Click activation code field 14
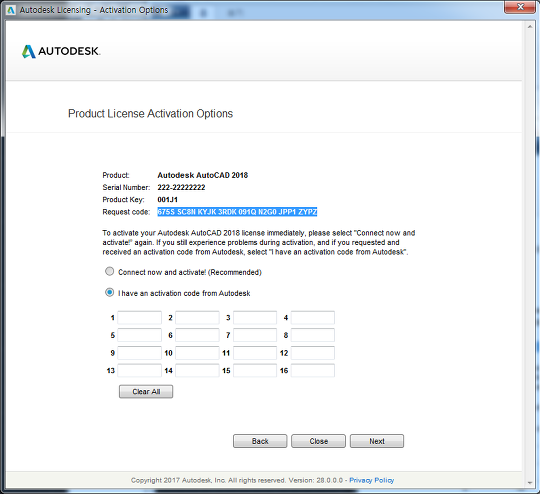Screen dimensions: 540x494 [x=197, y=371]
